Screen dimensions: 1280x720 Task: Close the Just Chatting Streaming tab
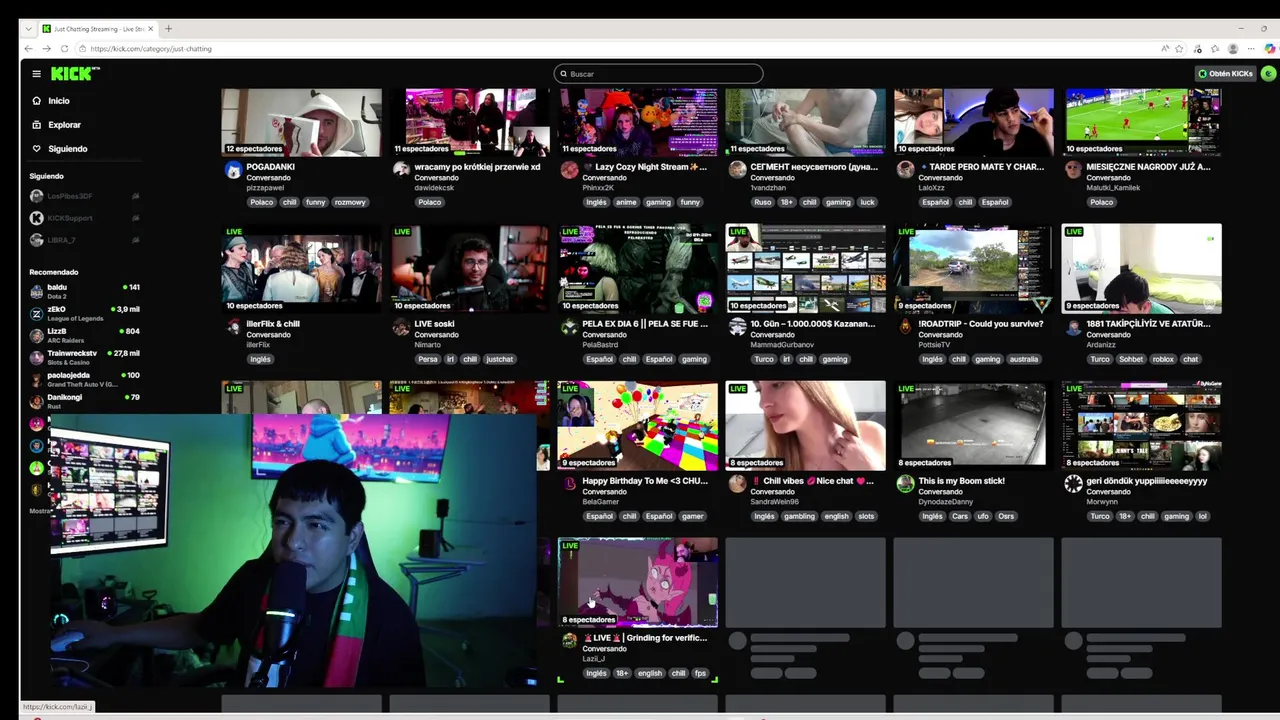(x=151, y=29)
